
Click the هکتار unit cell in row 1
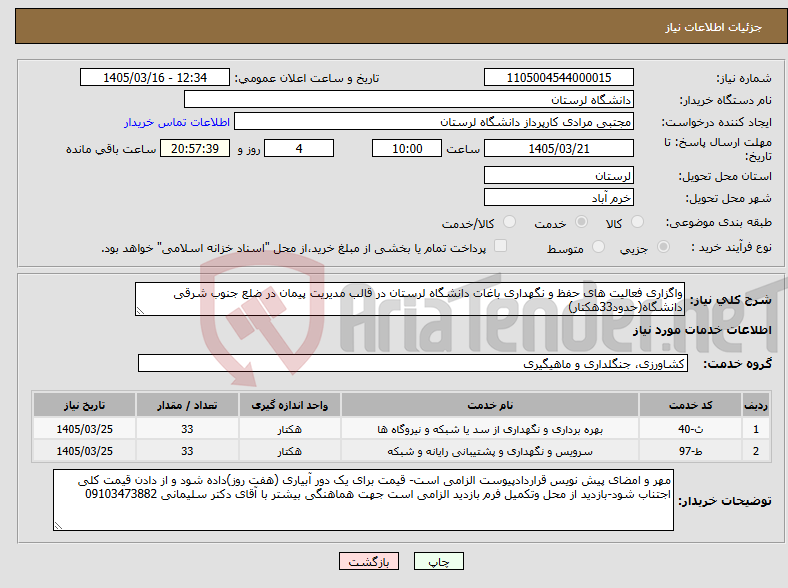[289, 429]
